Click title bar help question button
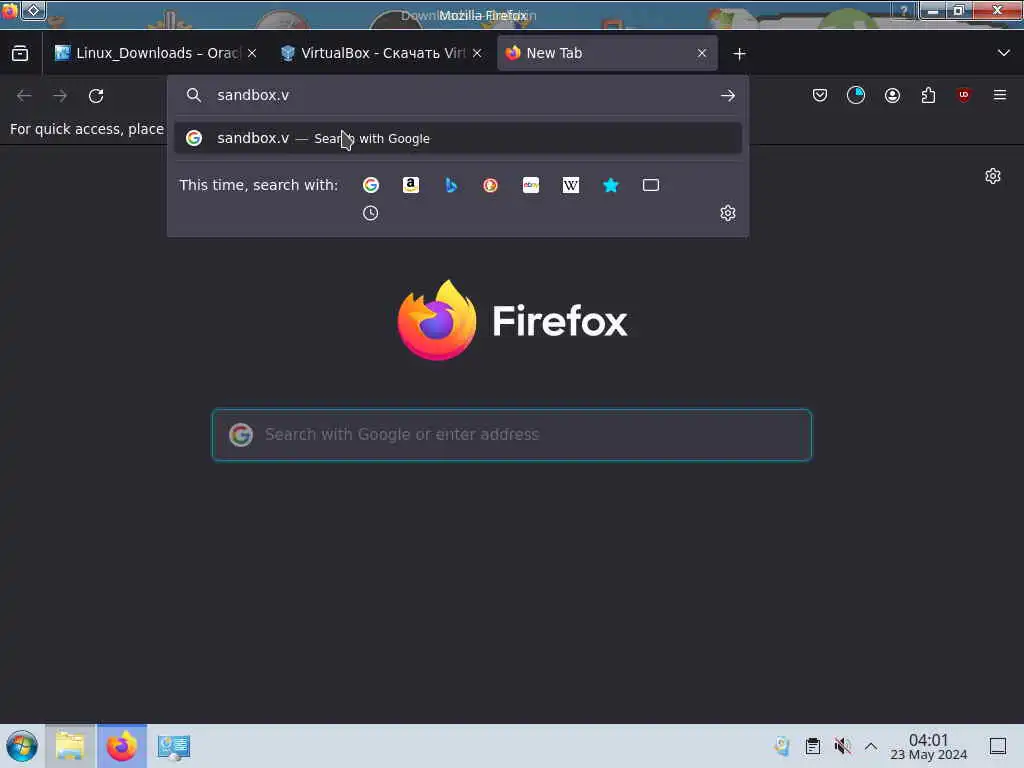Viewport: 1024px width, 768px height. pos(904,11)
